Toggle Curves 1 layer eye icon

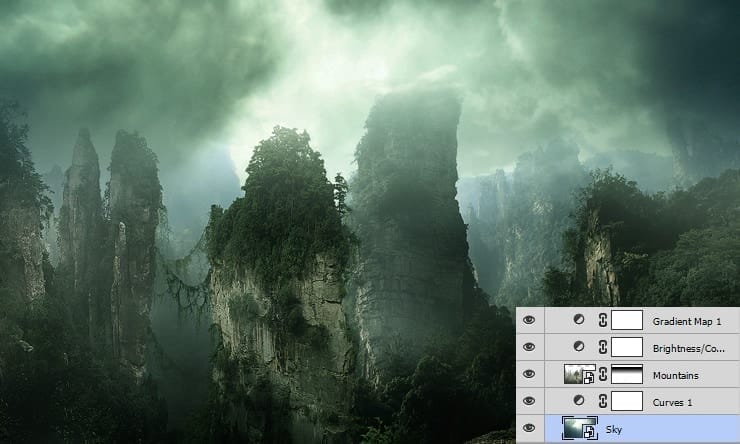coord(529,401)
